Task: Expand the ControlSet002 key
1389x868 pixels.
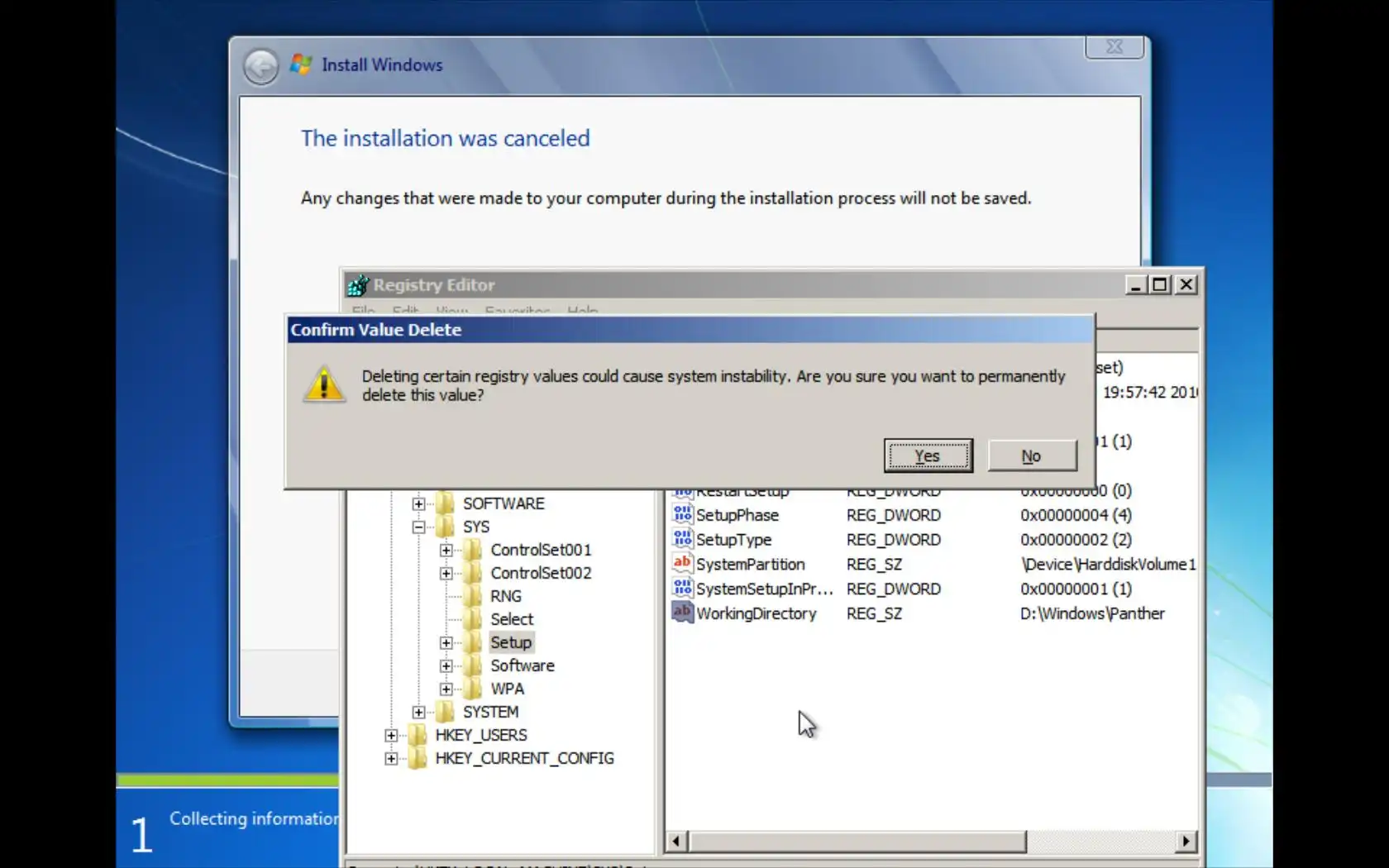Action: (446, 573)
